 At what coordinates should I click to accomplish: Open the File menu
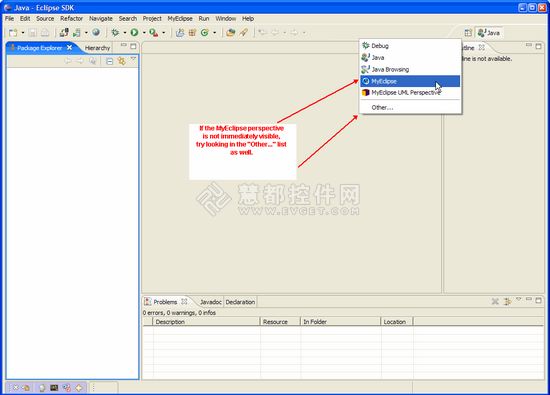(x=9, y=19)
